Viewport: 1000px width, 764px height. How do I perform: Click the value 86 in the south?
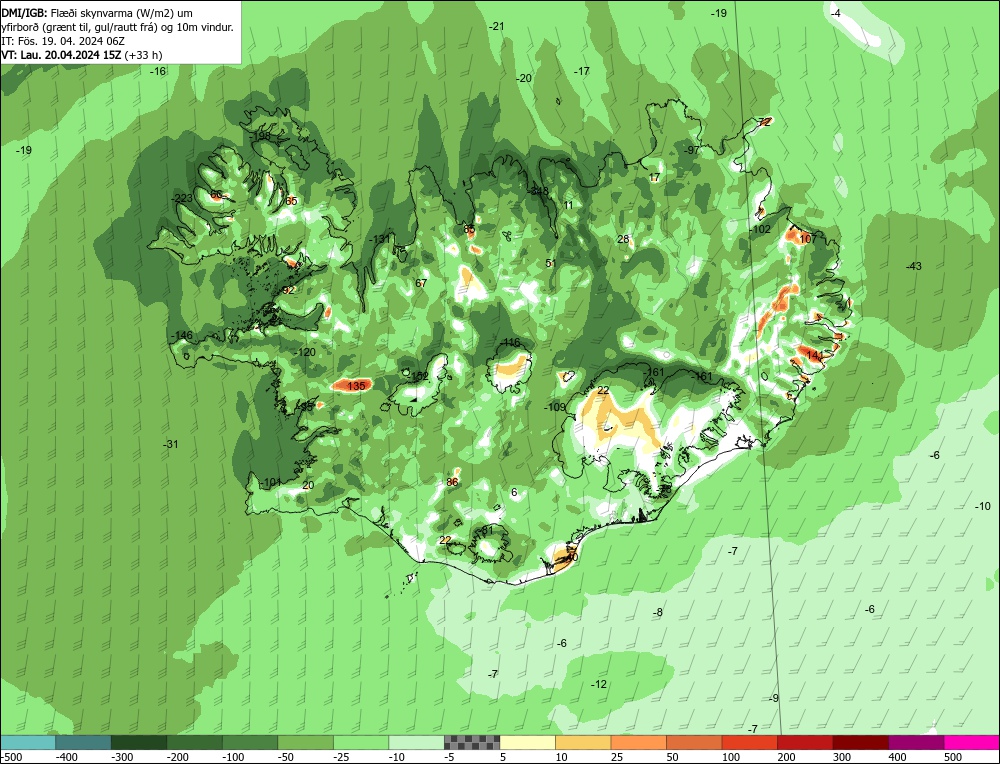coord(452,481)
